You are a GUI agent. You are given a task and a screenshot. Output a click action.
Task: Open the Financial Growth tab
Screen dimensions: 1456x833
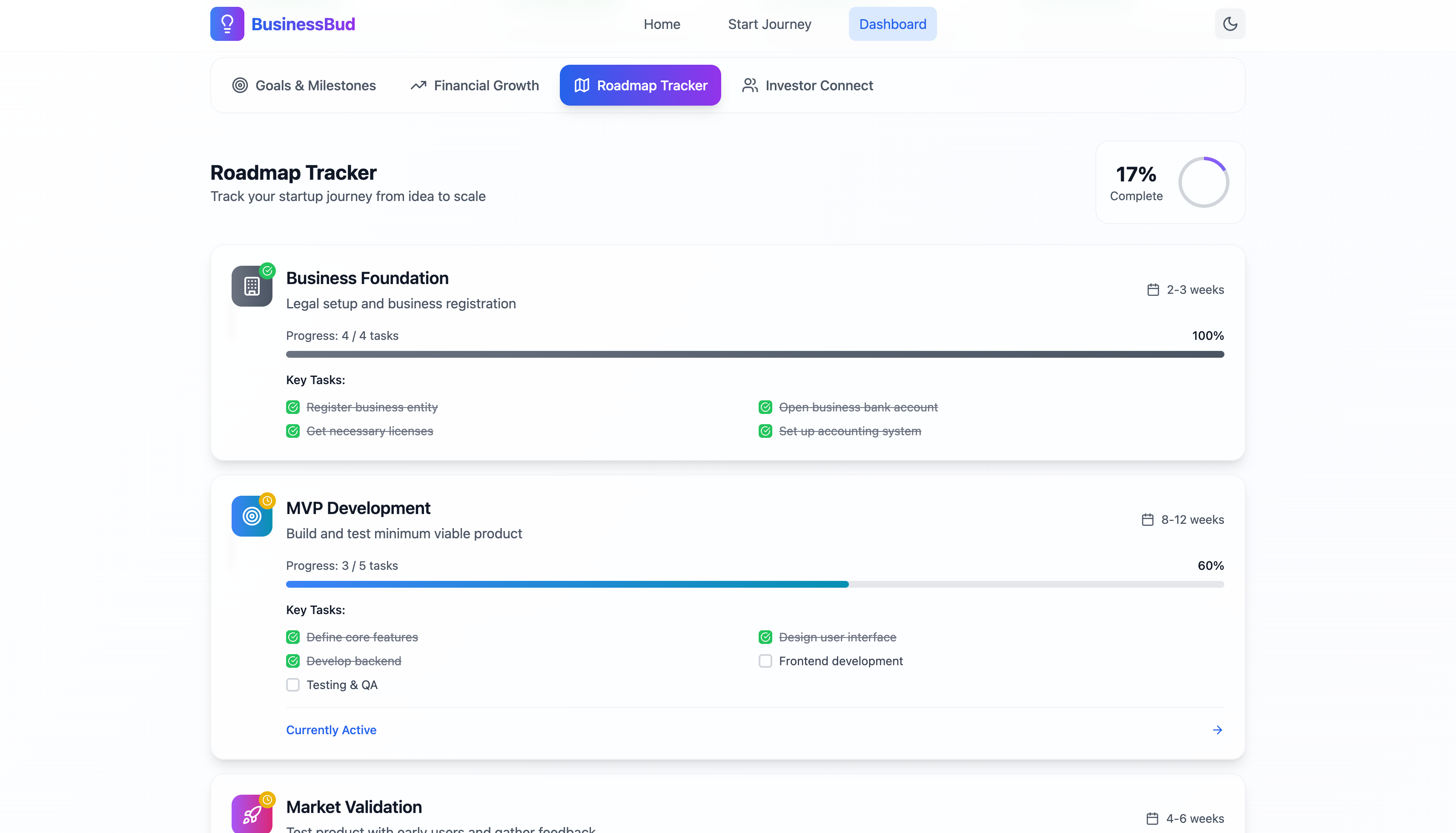pos(475,85)
